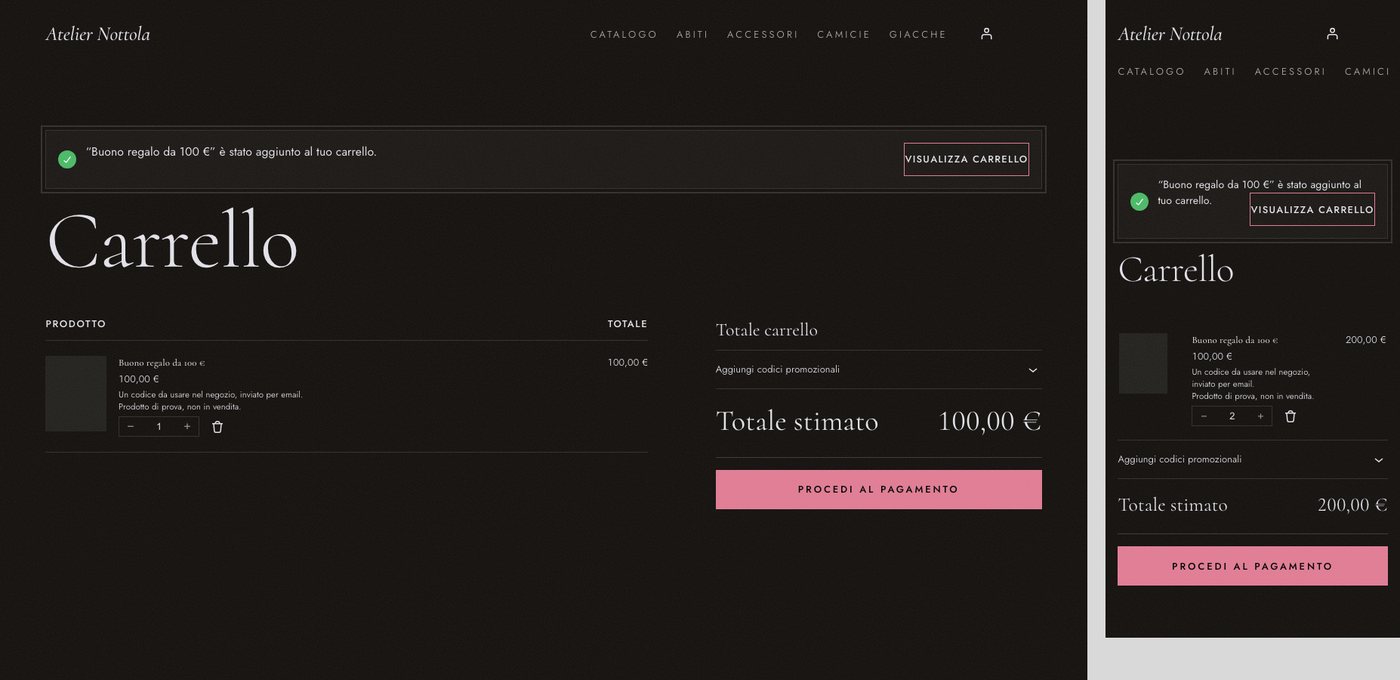Screen dimensions: 1400x680
Task: Click the 'PRODOTTO' column header
Action: pyautogui.click(x=76, y=324)
